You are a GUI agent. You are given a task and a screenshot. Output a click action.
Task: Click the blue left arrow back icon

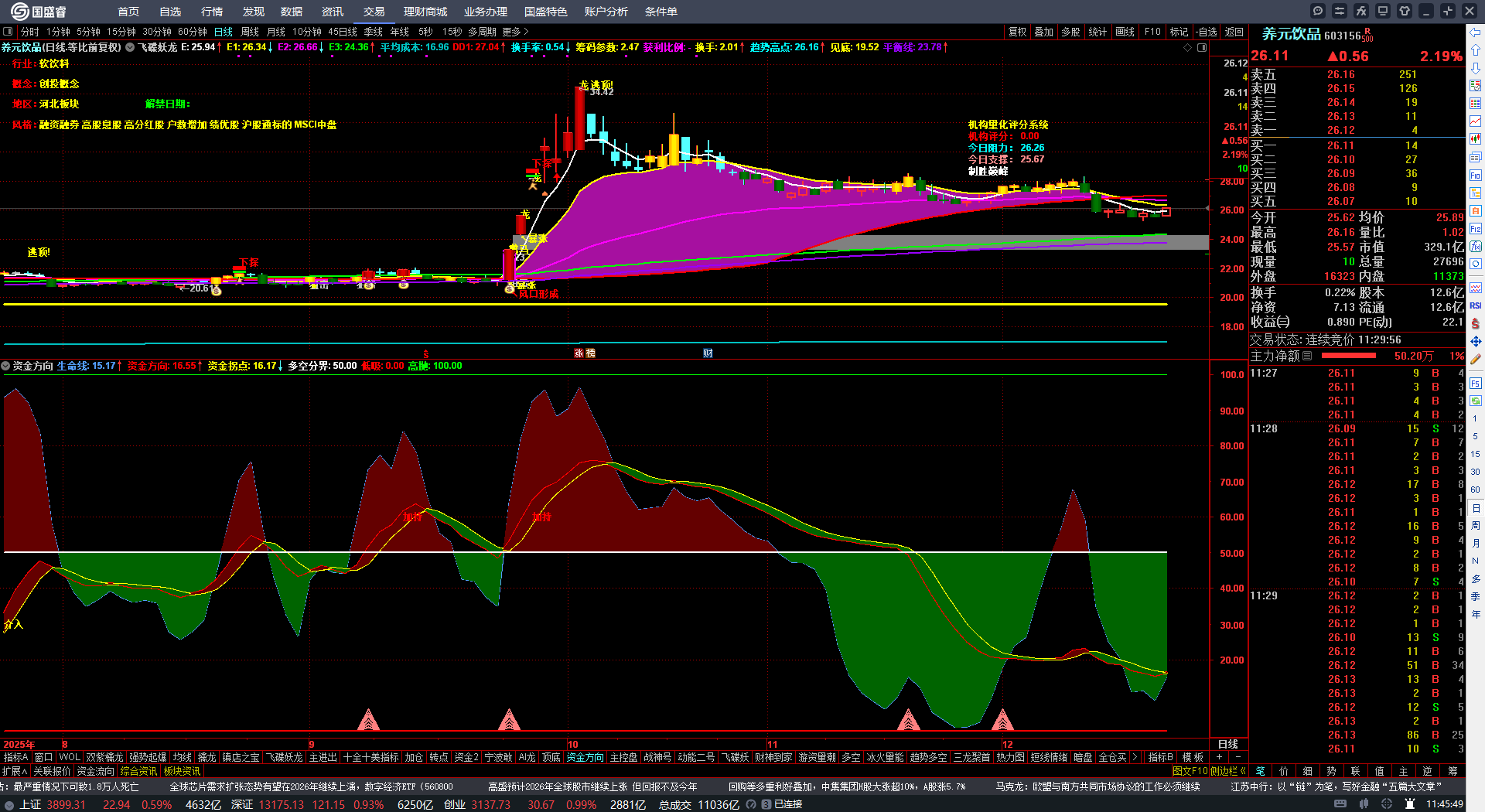pyautogui.click(x=1476, y=32)
